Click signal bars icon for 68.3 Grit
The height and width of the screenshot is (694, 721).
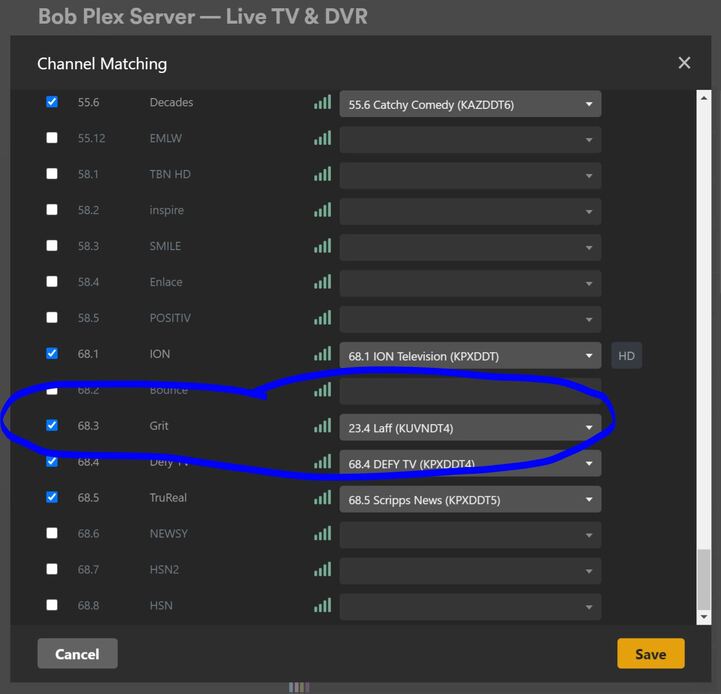(322, 425)
